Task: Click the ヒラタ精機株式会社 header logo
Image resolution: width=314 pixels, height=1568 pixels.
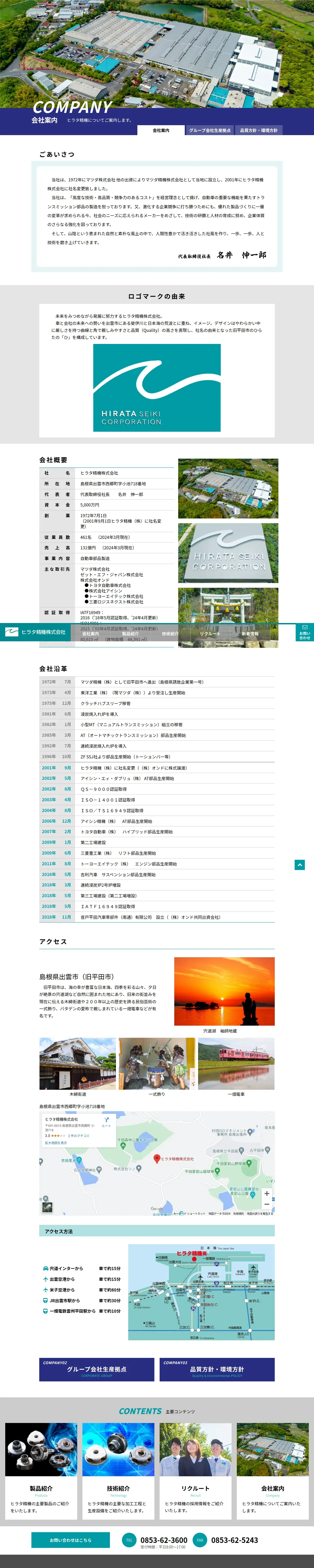Action: (35, 632)
